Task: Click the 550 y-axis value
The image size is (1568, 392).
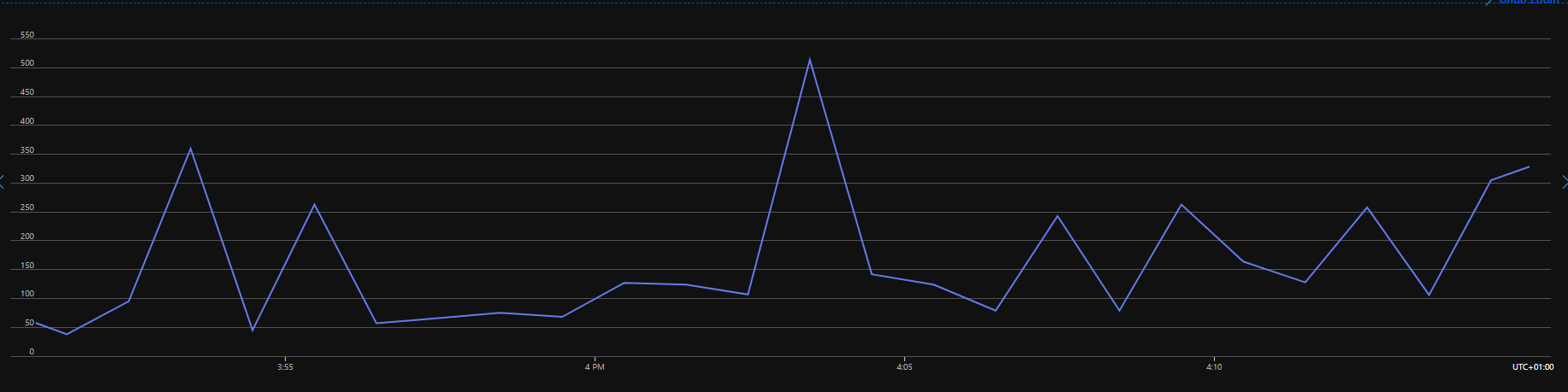Action: point(26,35)
